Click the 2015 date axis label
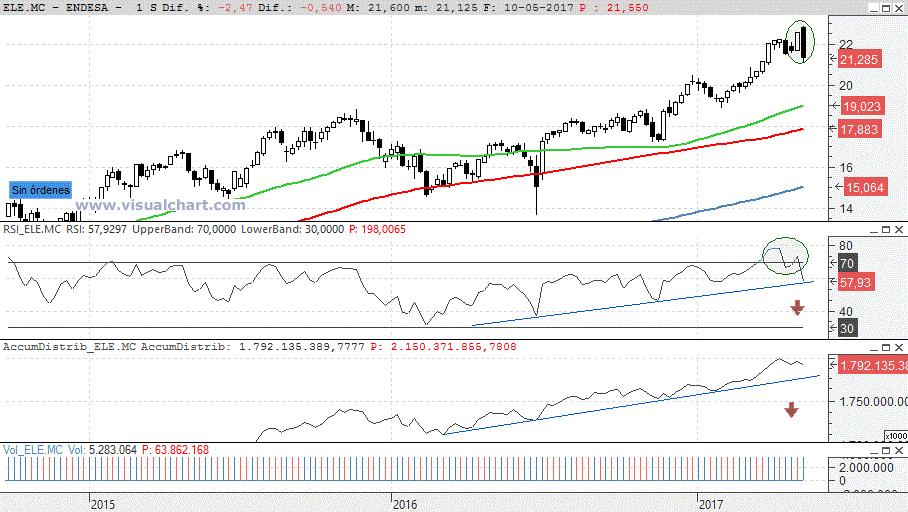 pyautogui.click(x=102, y=504)
